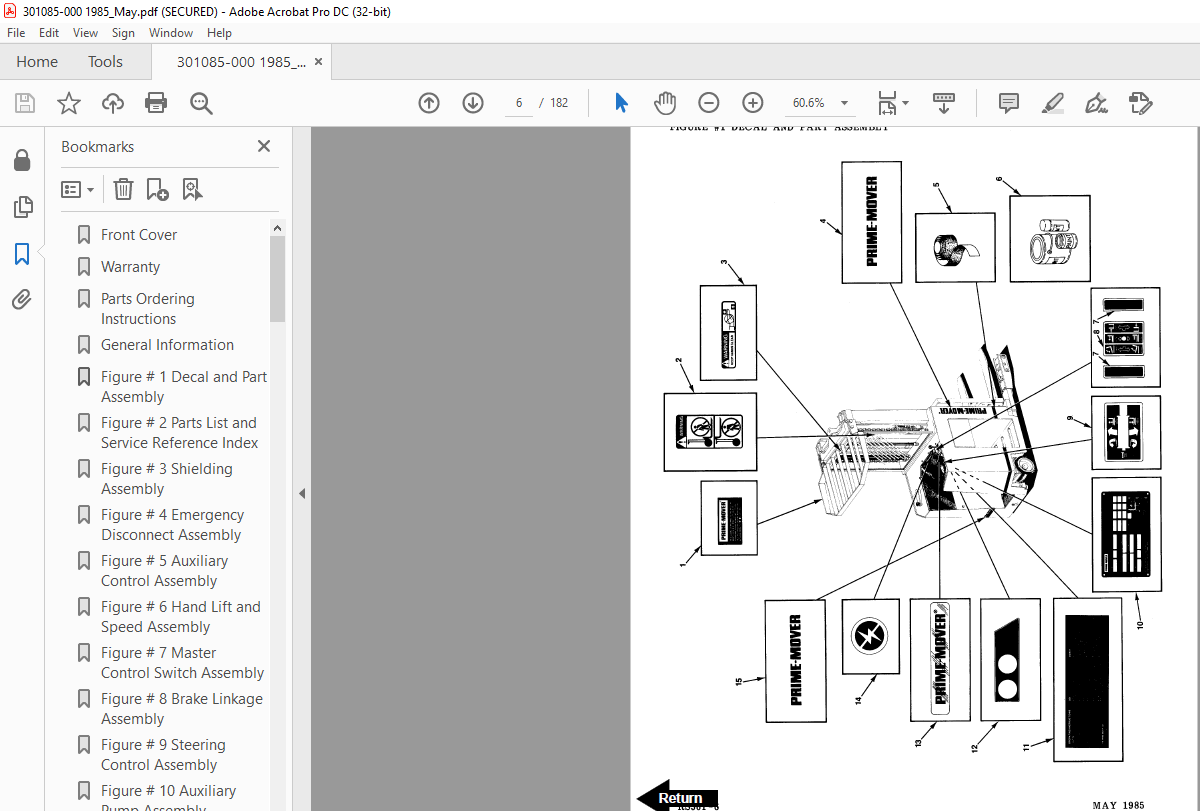Go to the next page with the down arrow

(x=473, y=103)
